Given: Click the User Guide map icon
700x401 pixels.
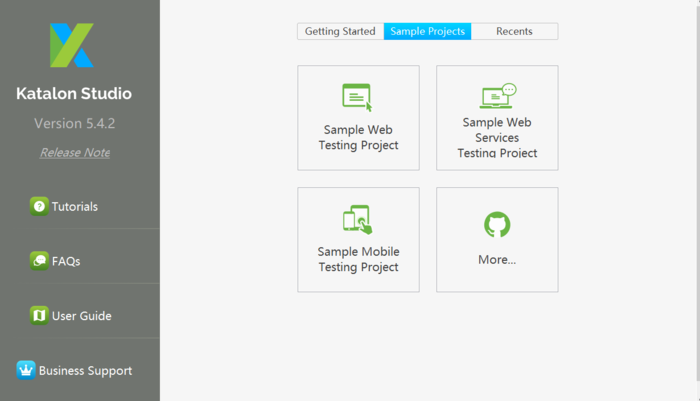Looking at the screenshot, I should pos(39,315).
